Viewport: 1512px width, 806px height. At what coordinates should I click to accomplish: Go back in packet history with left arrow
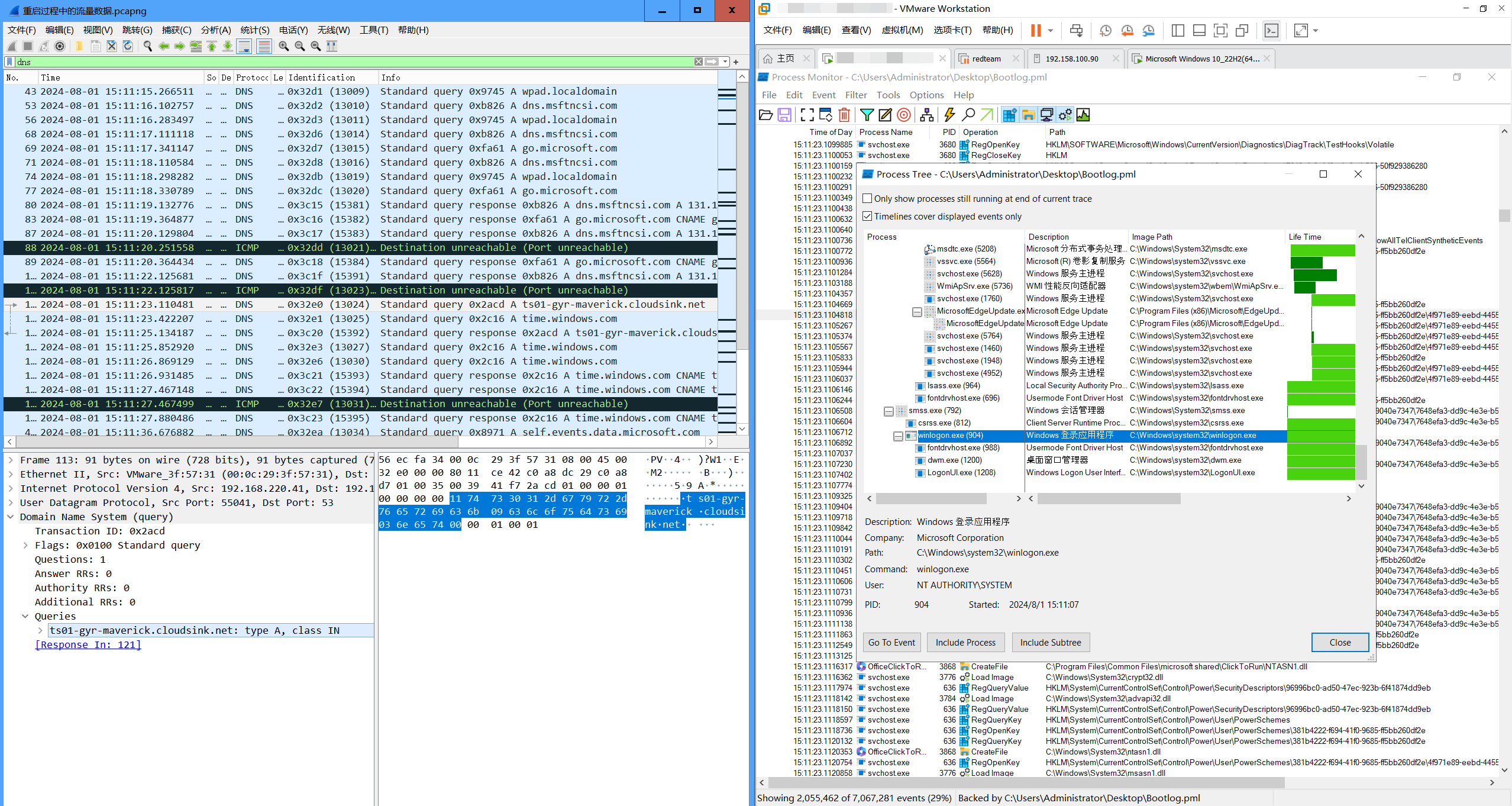pos(164,46)
